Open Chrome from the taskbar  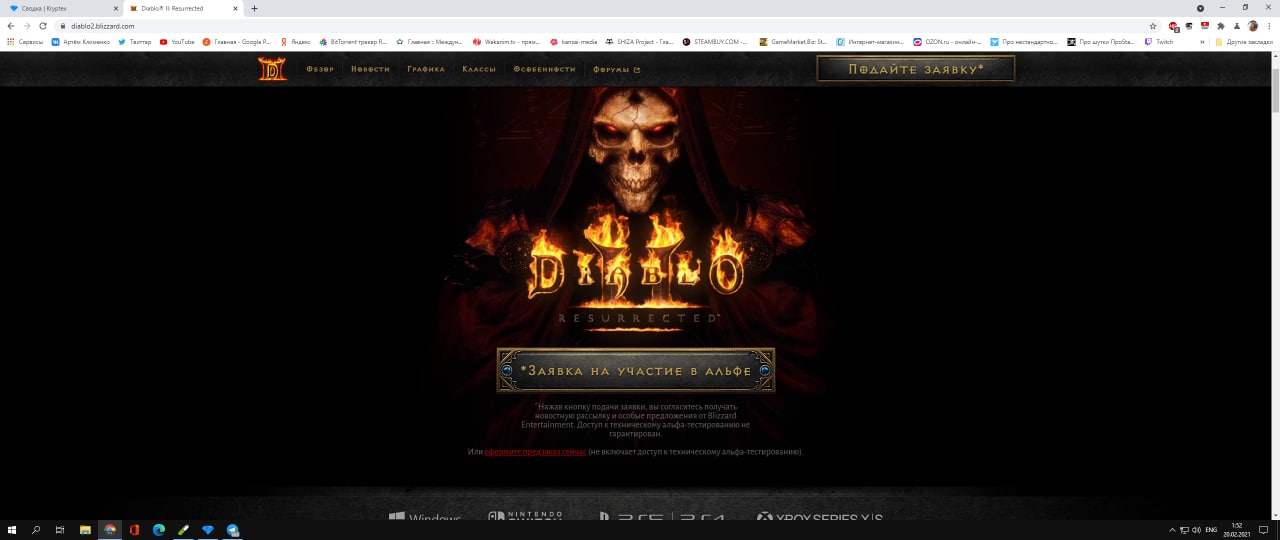click(110, 530)
